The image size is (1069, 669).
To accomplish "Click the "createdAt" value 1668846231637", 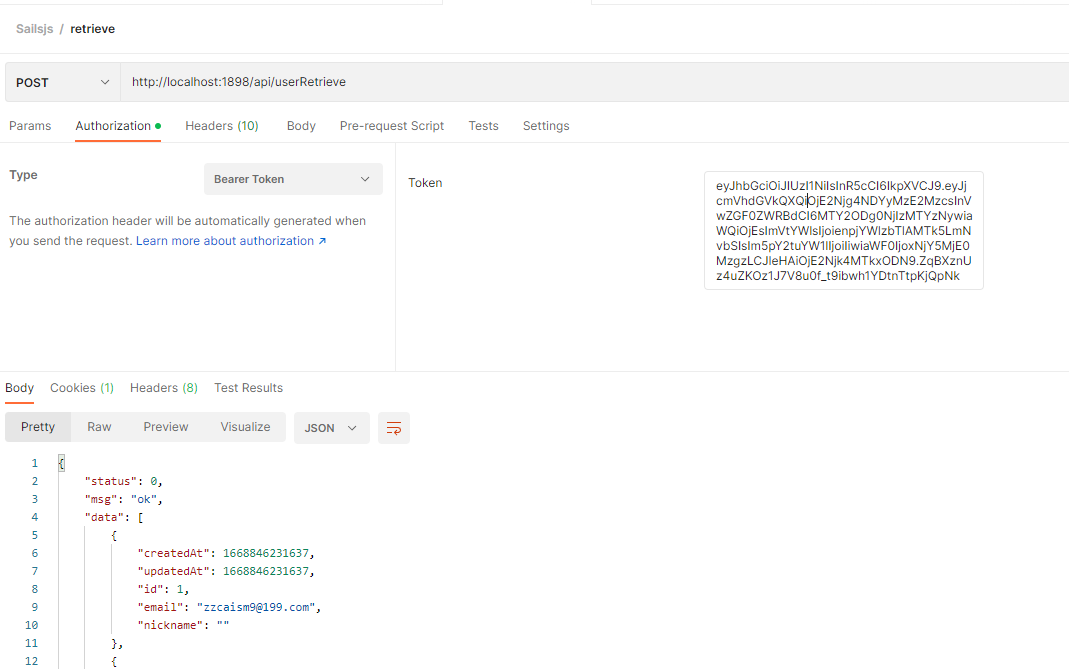I will pos(266,553).
